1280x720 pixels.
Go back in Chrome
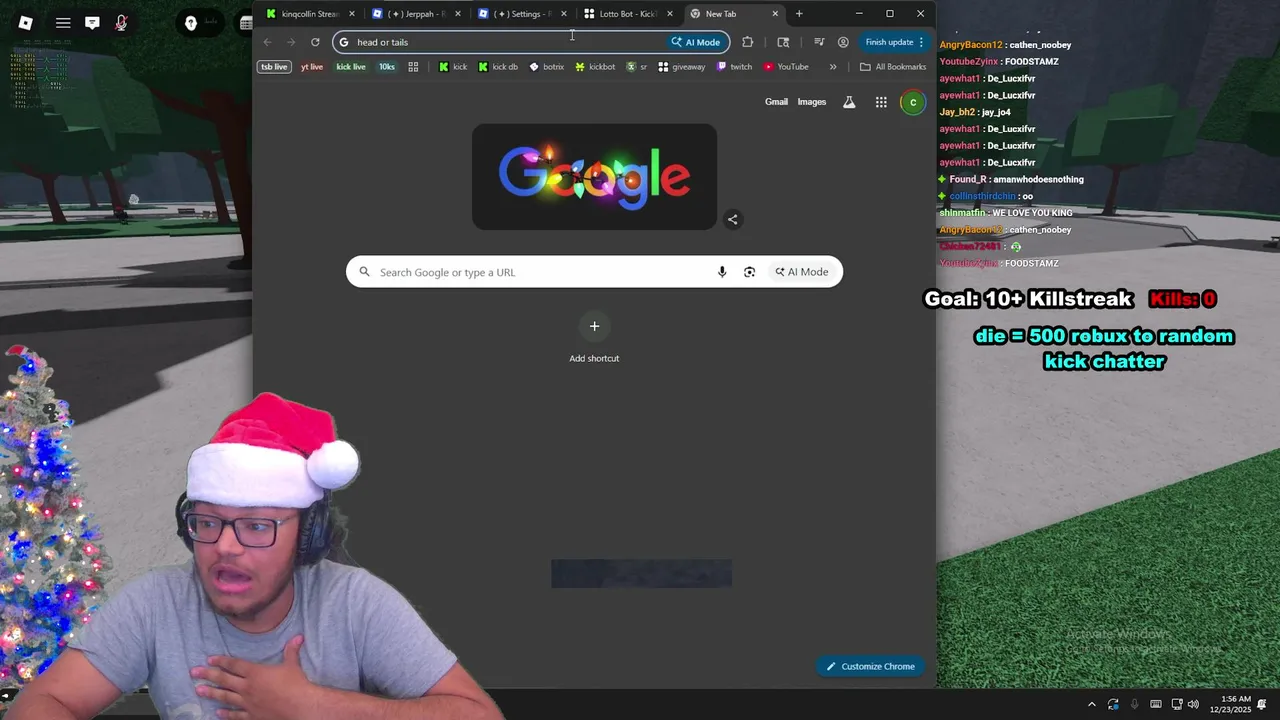tap(267, 42)
